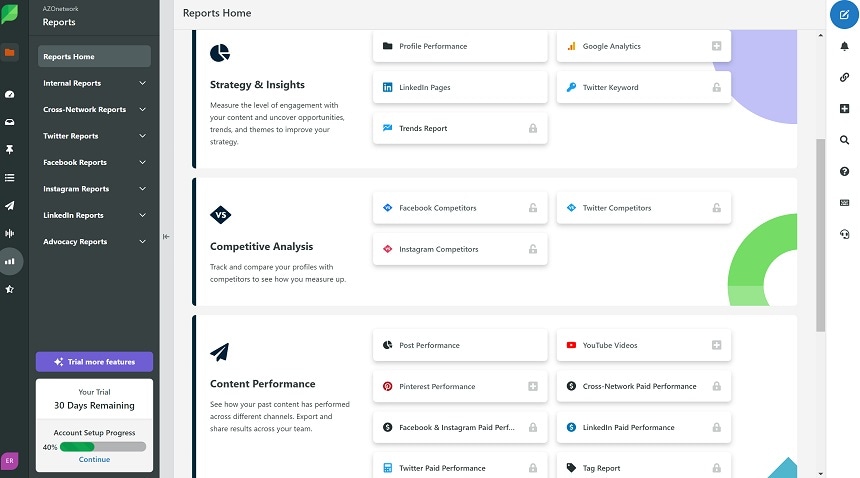Click Trial more features button

click(x=94, y=362)
